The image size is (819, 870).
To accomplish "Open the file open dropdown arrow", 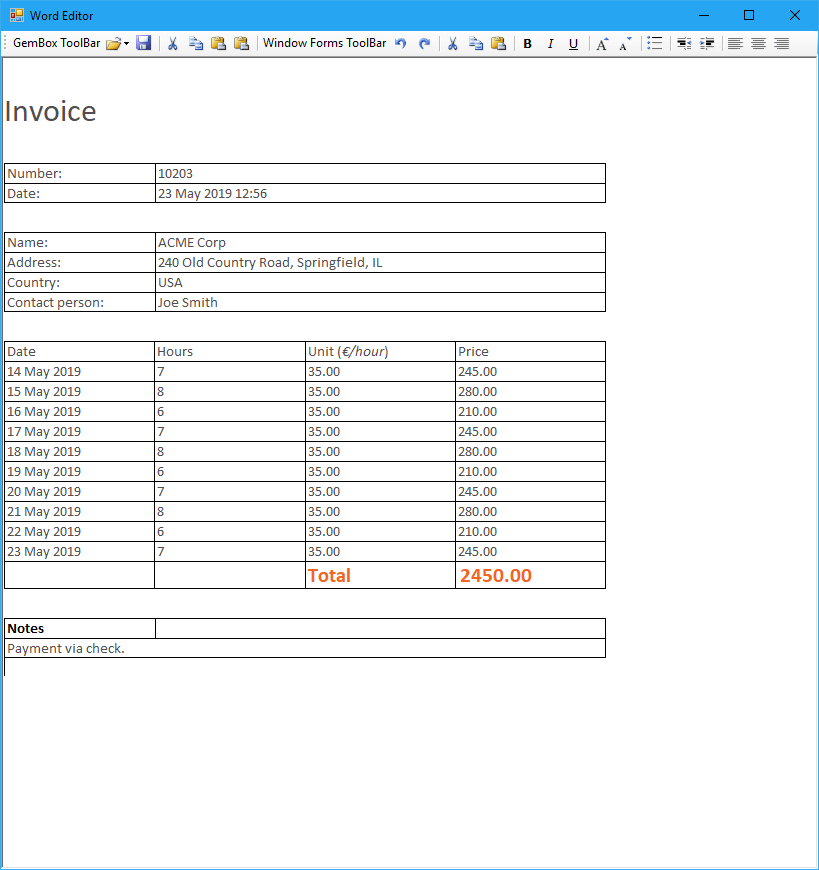I will tap(126, 43).
